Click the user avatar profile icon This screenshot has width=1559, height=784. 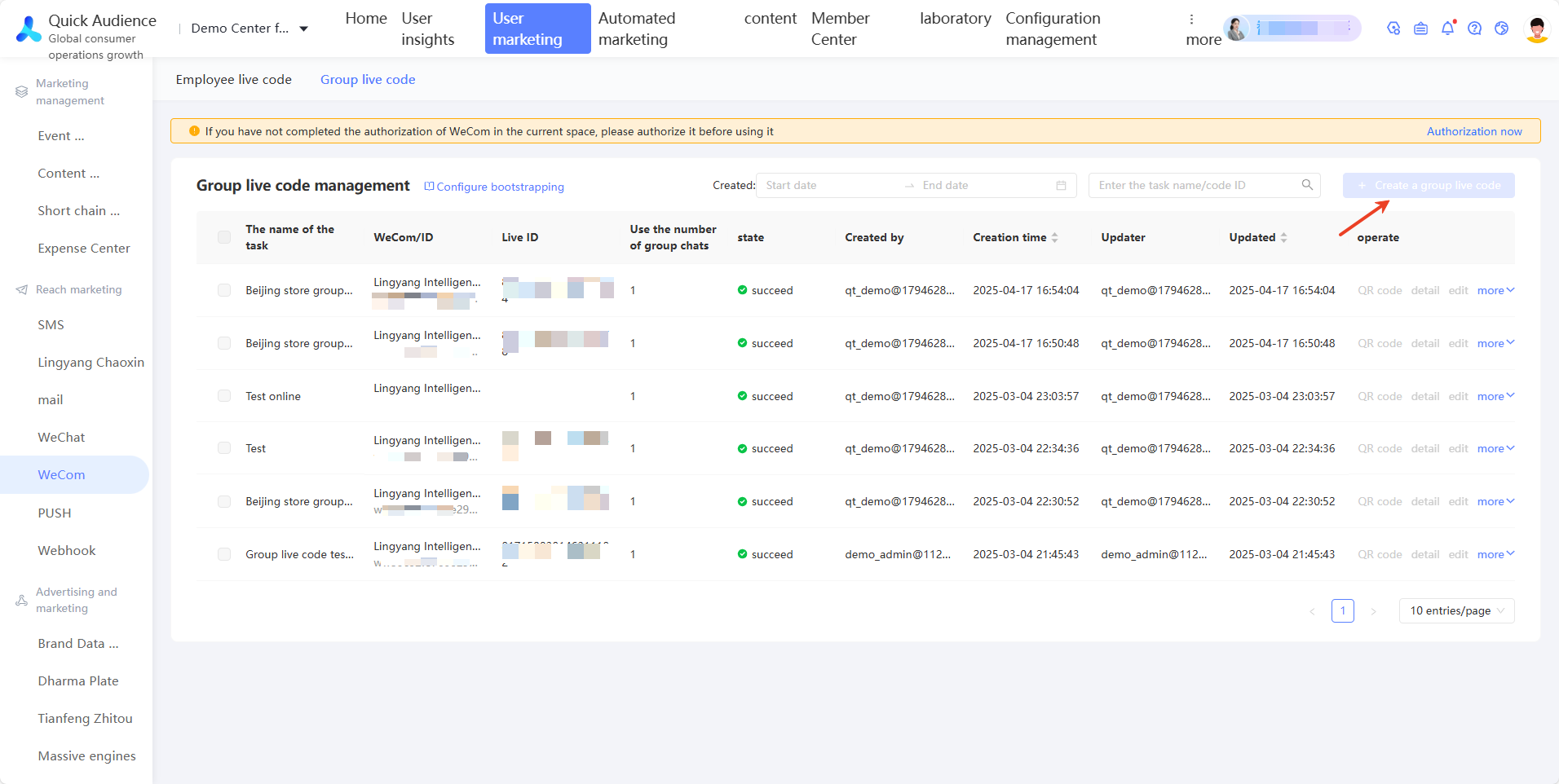coord(1537,29)
